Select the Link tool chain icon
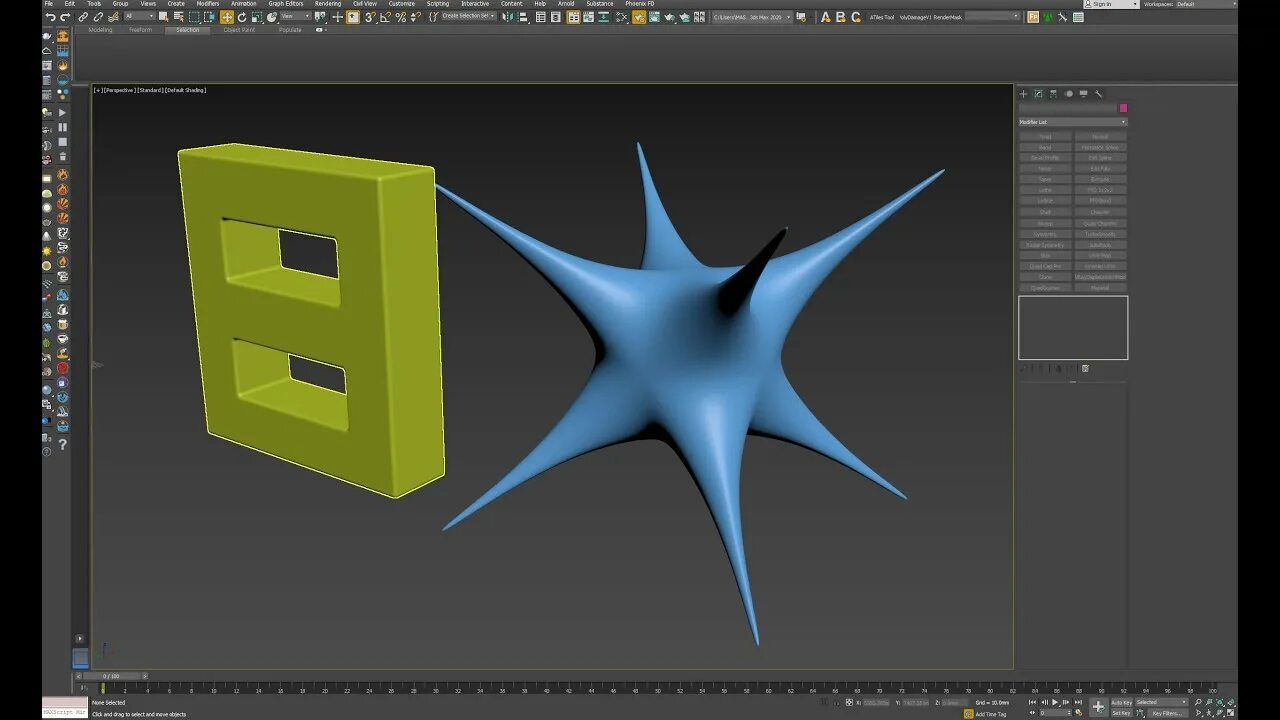 (x=84, y=17)
